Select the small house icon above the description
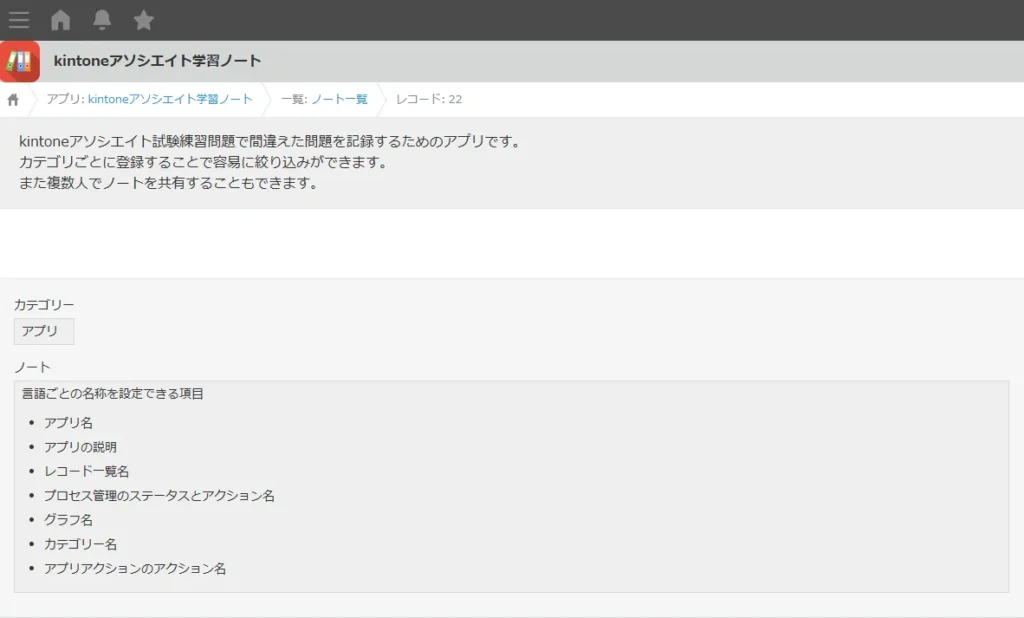Viewport: 1024px width, 618px height. point(12,99)
